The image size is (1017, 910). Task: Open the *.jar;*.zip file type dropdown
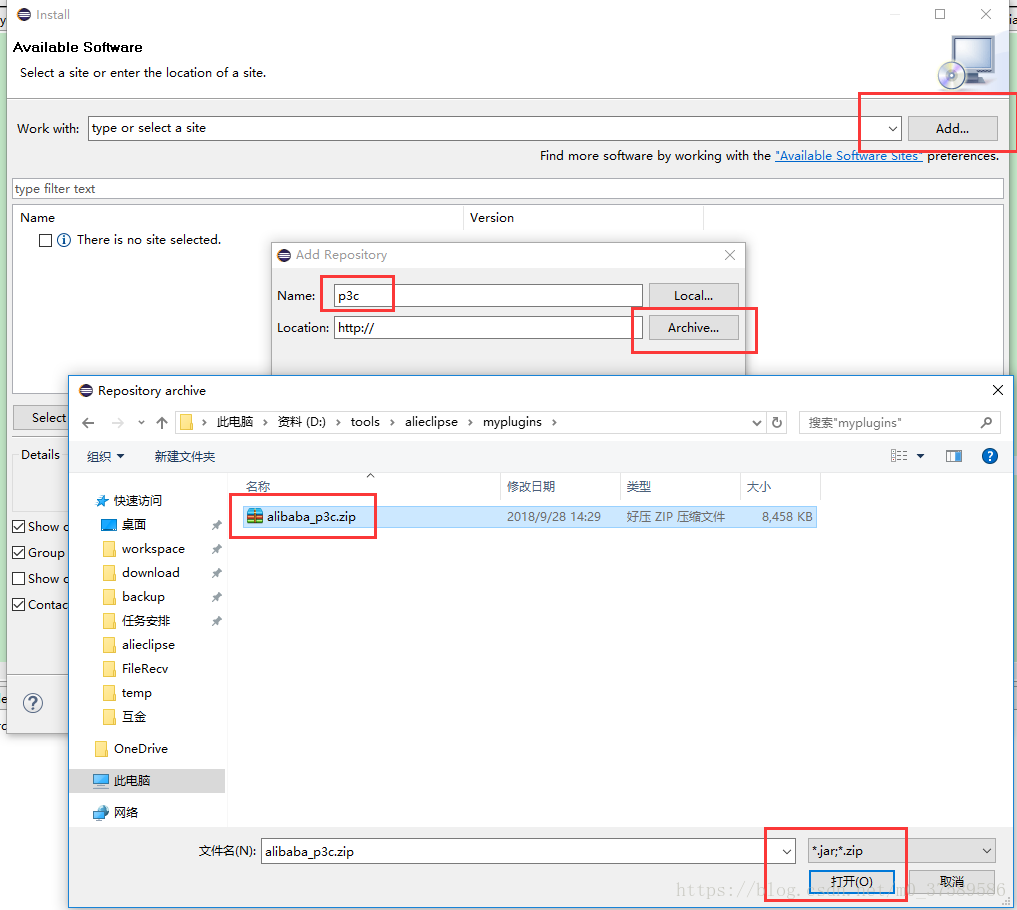(902, 851)
